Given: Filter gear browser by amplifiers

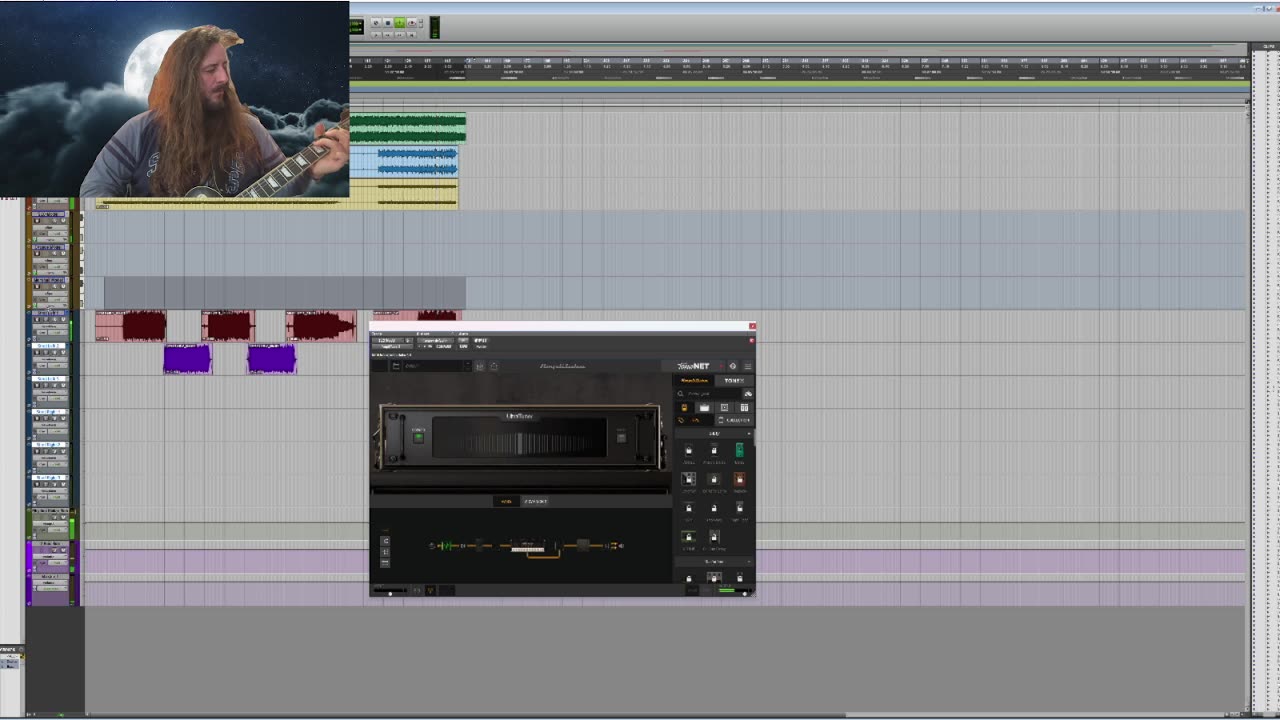Looking at the screenshot, I should [x=704, y=407].
